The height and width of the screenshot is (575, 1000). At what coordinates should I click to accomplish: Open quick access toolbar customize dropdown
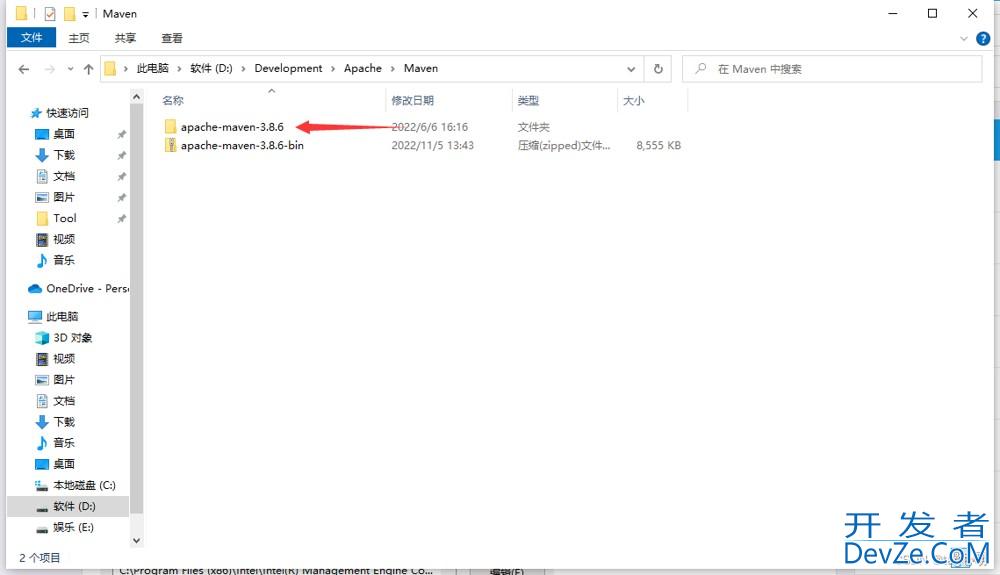tap(85, 14)
